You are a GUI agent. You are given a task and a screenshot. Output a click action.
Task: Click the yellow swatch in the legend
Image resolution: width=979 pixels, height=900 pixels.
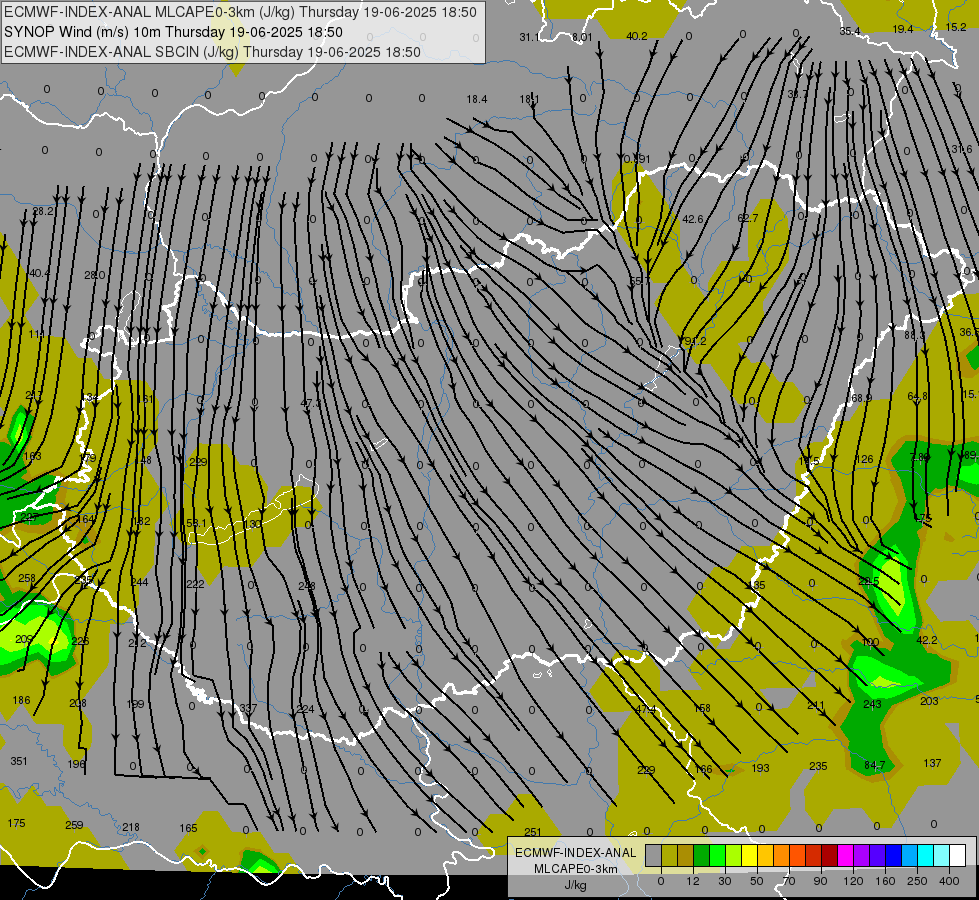[749, 855]
